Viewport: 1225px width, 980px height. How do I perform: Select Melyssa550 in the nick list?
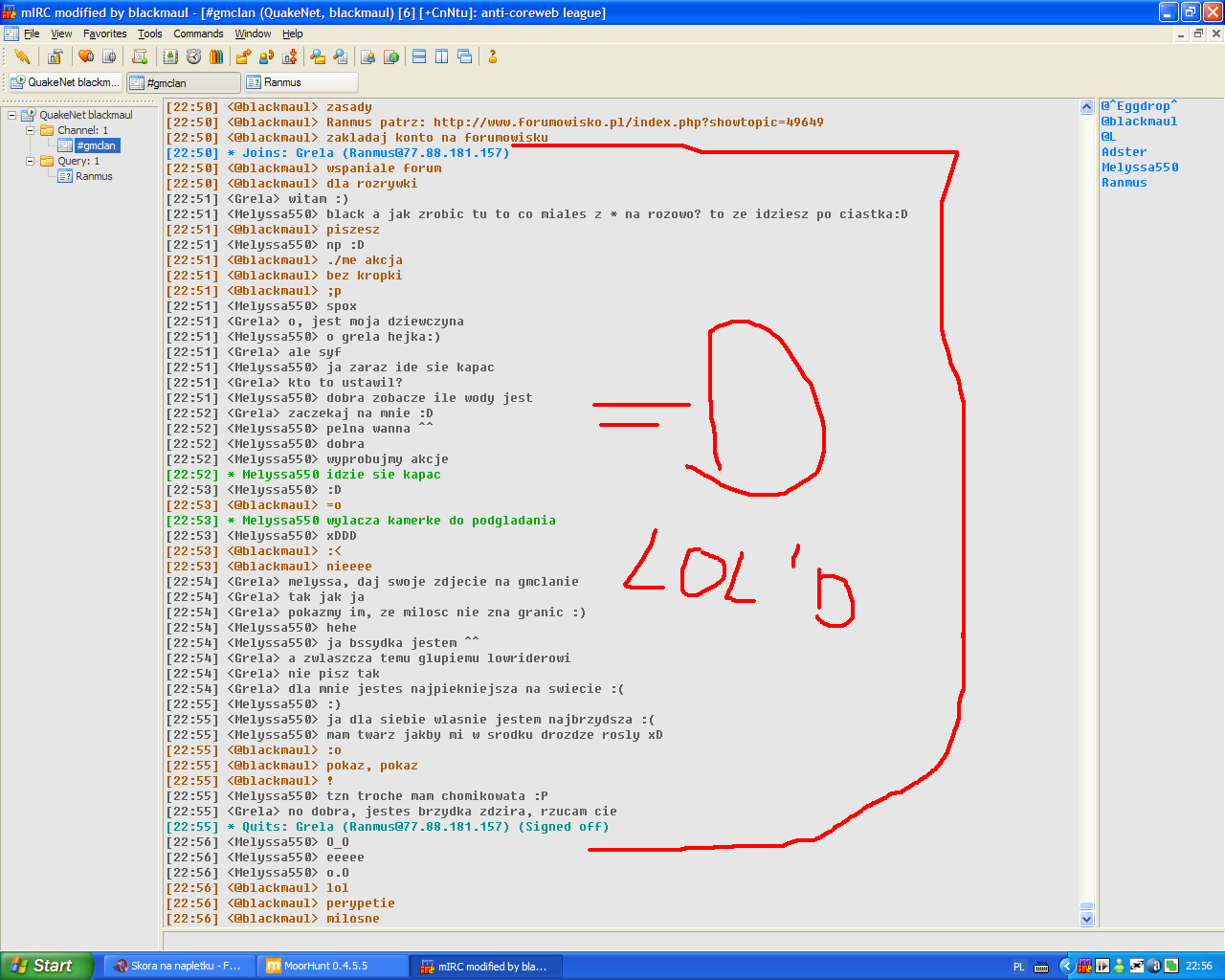click(x=1139, y=167)
